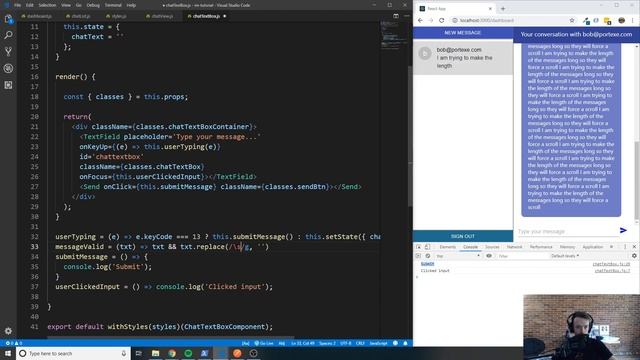Image resolution: width=640 pixels, height=360 pixels.
Task: Open the chatTextBox.js source link for Submit log
Action: tap(611, 264)
